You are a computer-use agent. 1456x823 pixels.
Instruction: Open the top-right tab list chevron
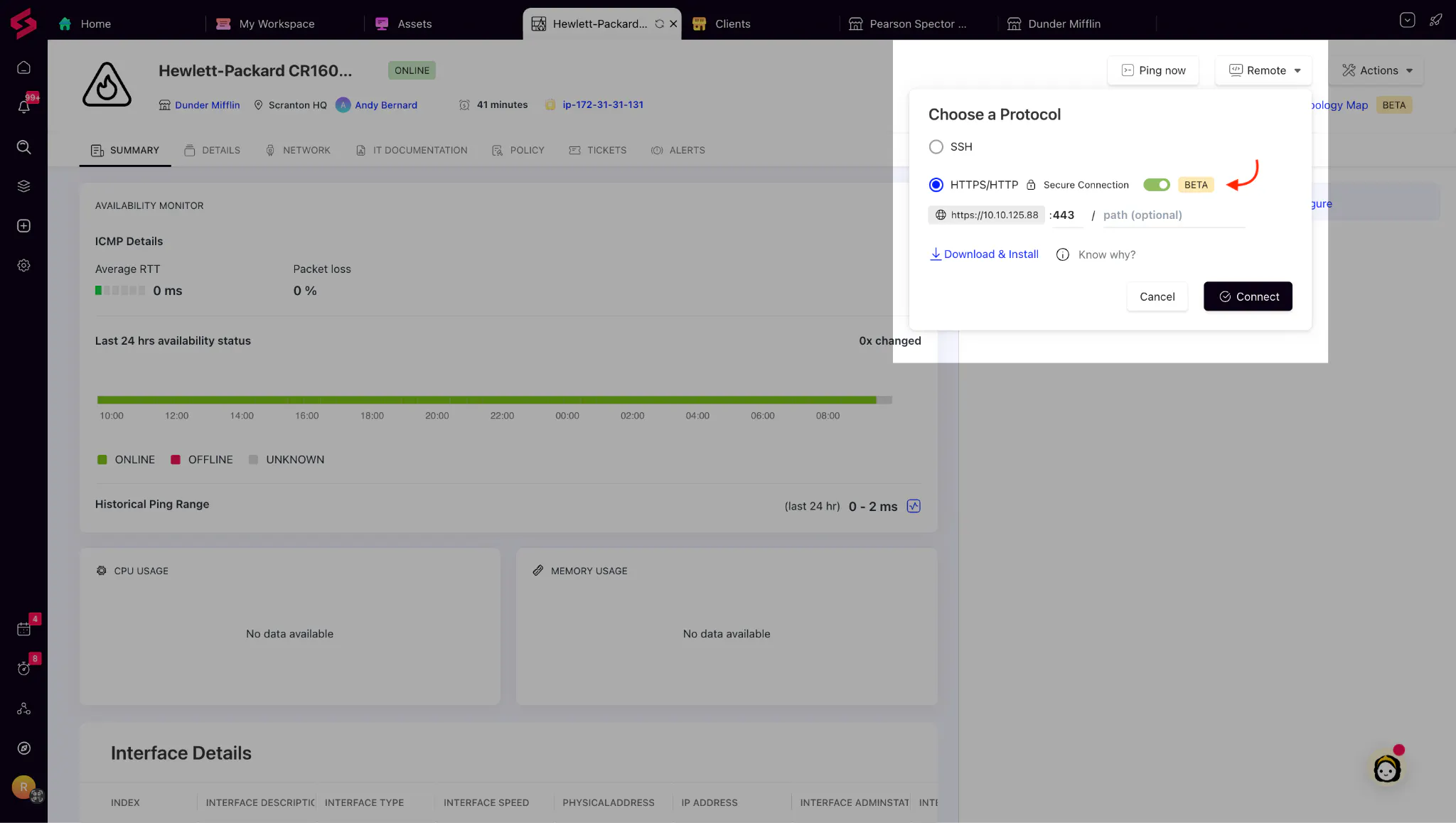1407,20
